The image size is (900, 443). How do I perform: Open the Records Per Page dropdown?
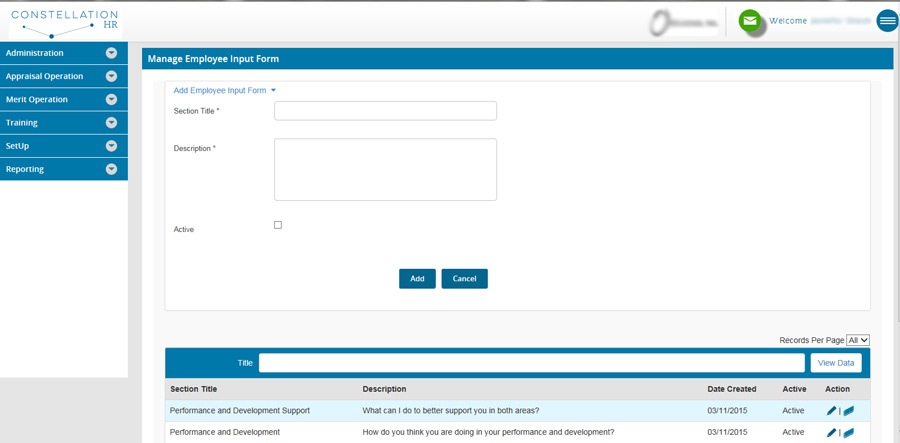pyautogui.click(x=858, y=340)
